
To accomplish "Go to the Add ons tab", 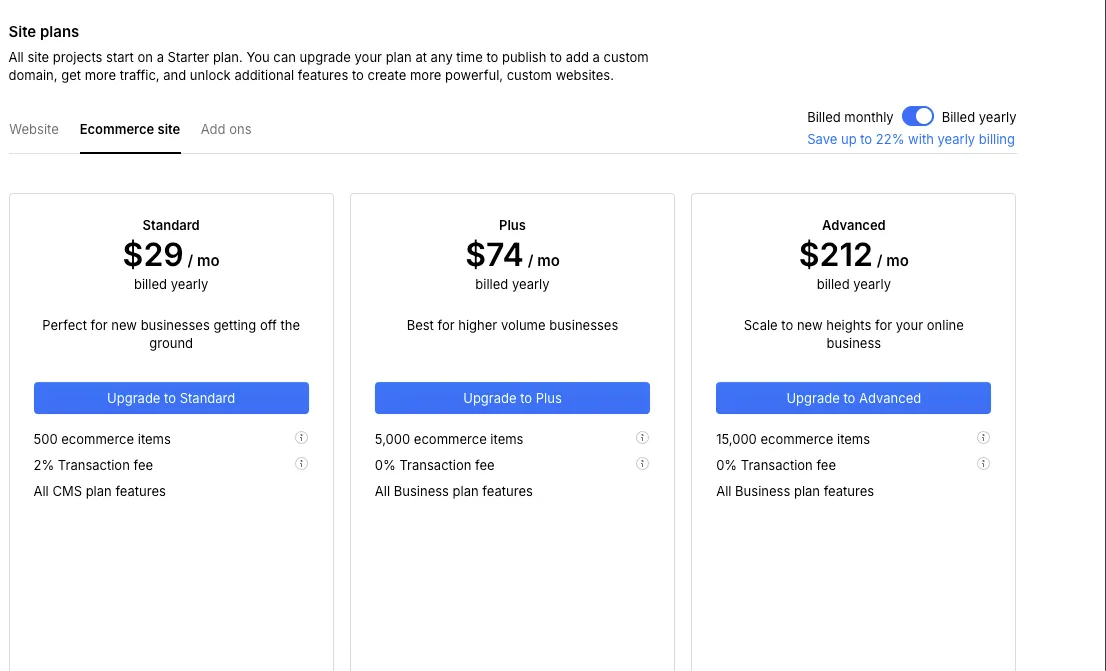I will [x=226, y=129].
